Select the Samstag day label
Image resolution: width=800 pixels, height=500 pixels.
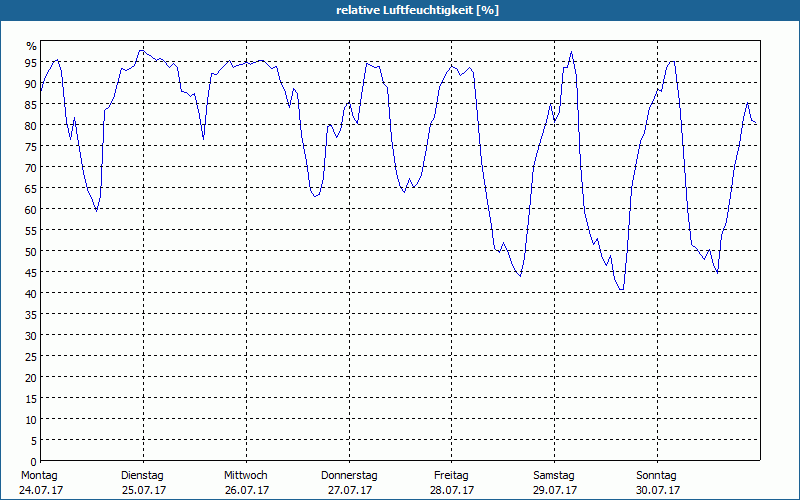[x=554, y=475]
